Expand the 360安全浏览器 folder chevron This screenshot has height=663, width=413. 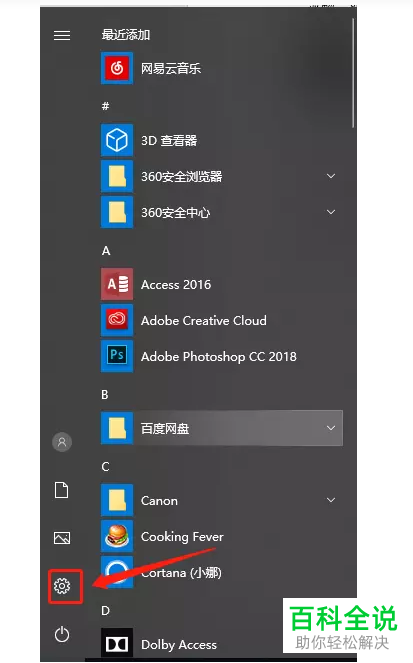point(331,176)
